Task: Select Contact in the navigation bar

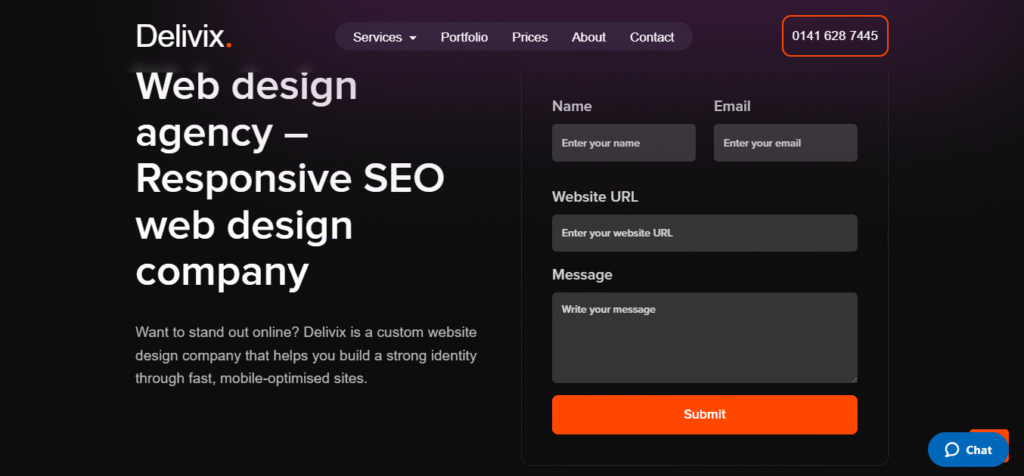Action: coord(652,37)
